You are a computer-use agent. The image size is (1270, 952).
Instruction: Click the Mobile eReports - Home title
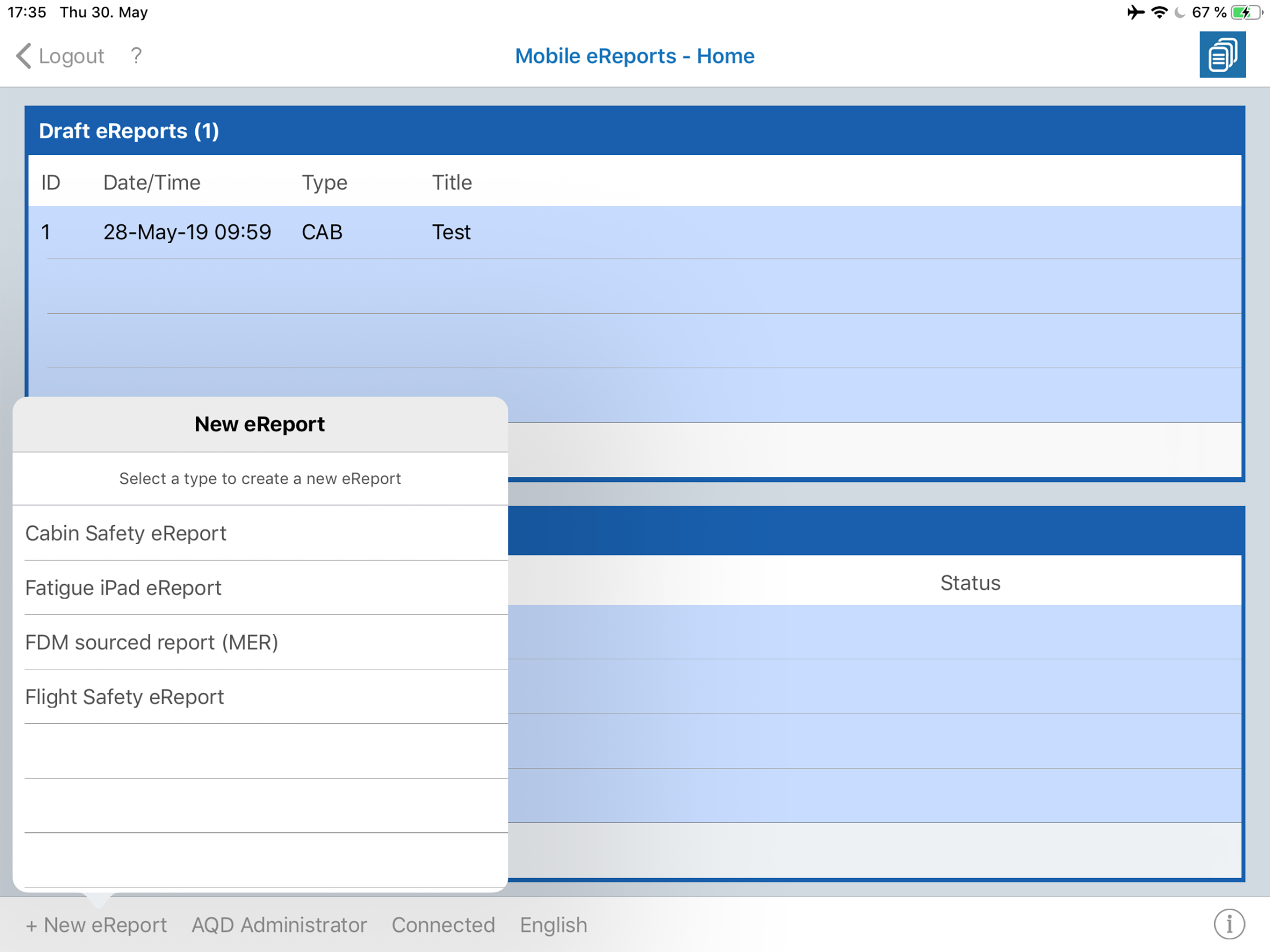[x=635, y=56]
